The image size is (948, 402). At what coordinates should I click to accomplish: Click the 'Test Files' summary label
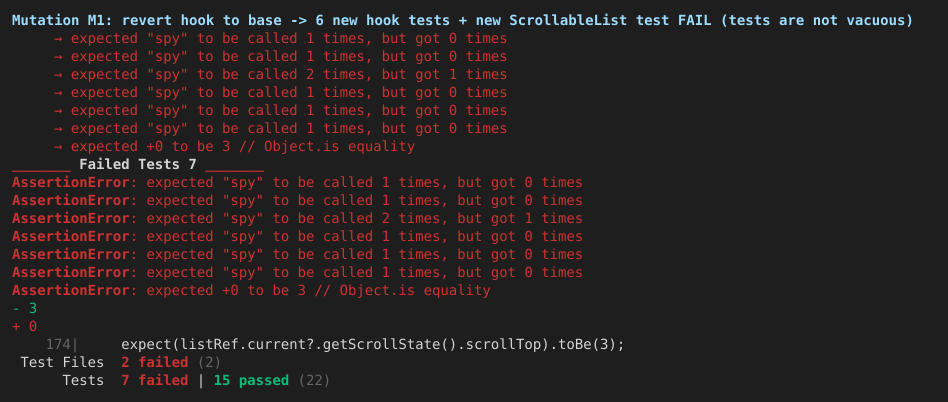coord(62,363)
